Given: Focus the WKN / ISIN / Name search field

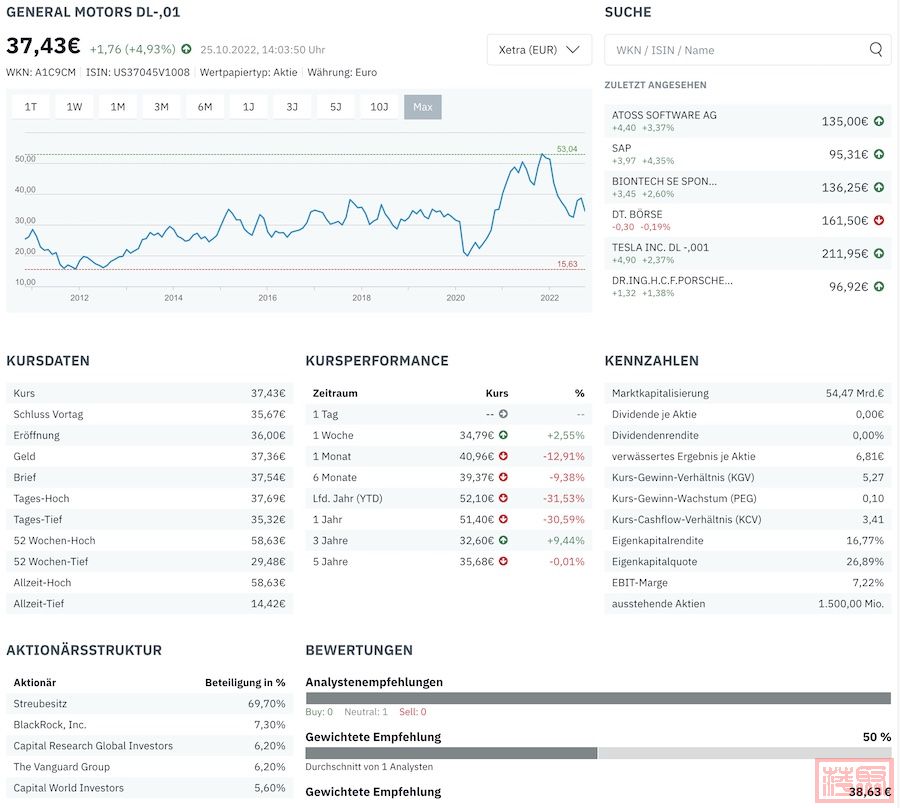Looking at the screenshot, I should pos(747,50).
